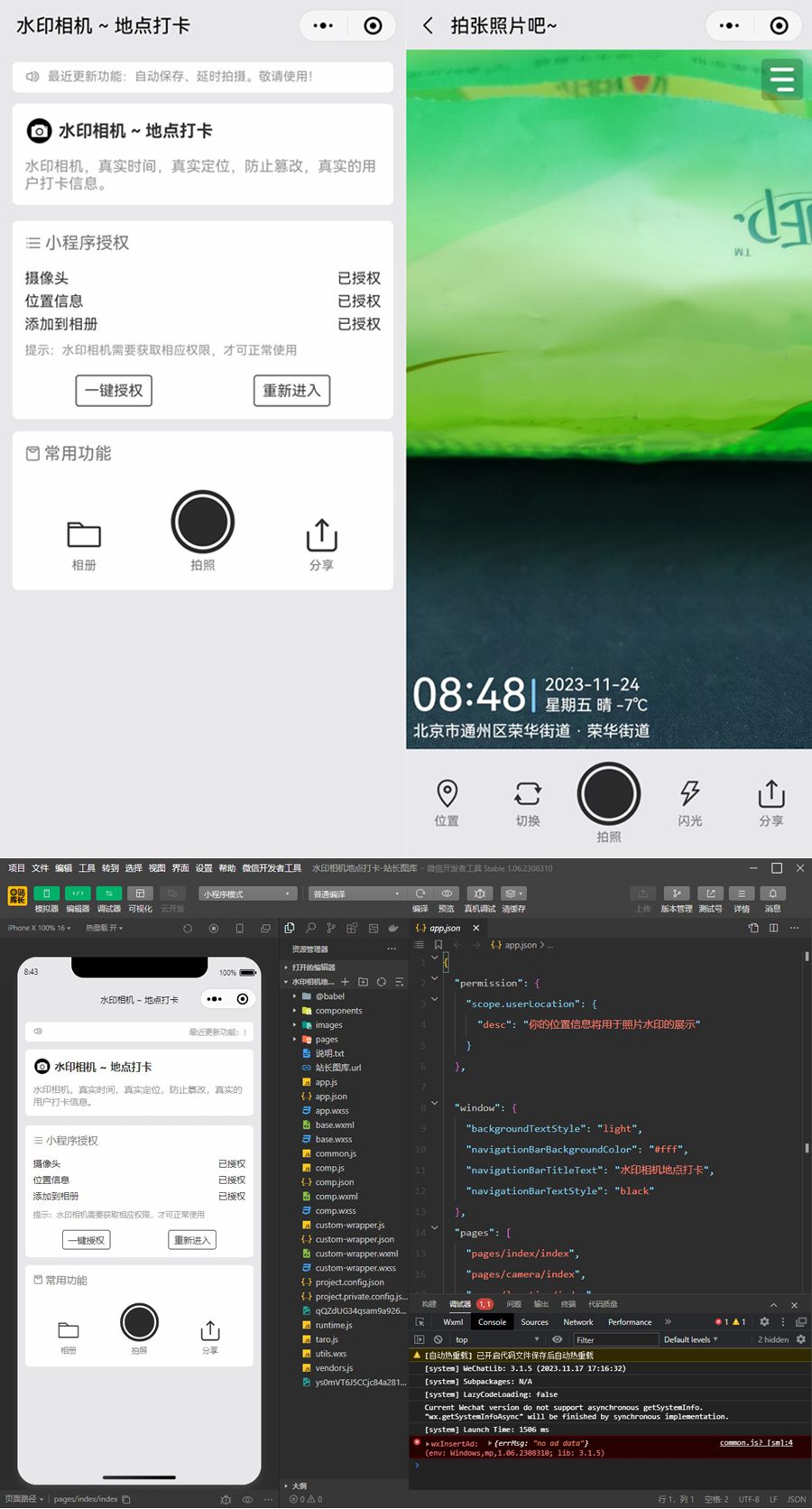Viewport: 812px width, 1509px height.
Task: Open the 普通编译 compile mode dropdown
Action: (x=357, y=893)
